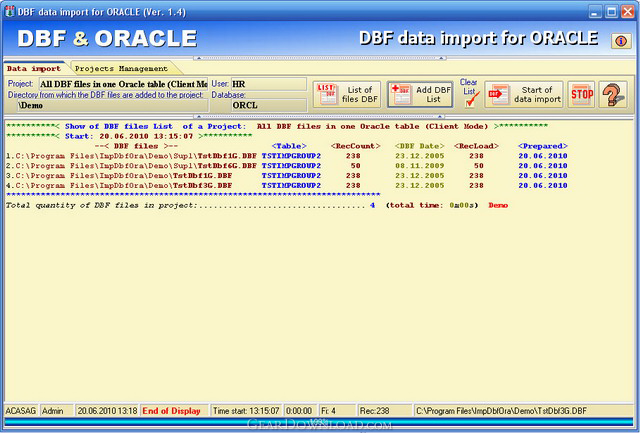640x433 pixels.
Task: Click the <RecLoad> column header
Action: coord(476,146)
